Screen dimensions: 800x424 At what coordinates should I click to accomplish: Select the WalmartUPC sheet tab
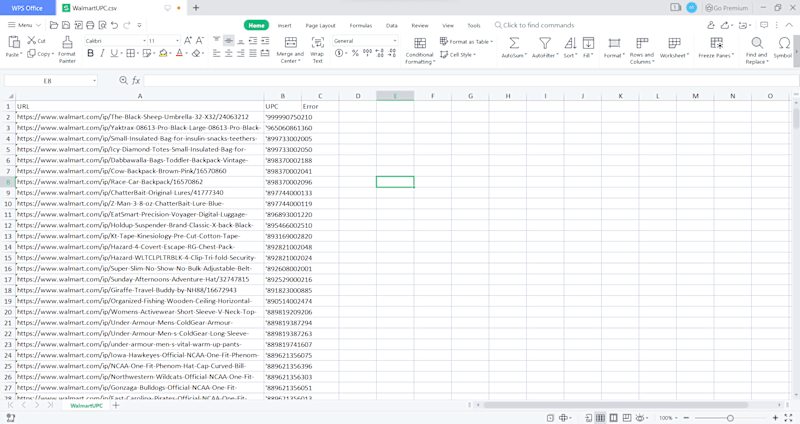click(86, 406)
